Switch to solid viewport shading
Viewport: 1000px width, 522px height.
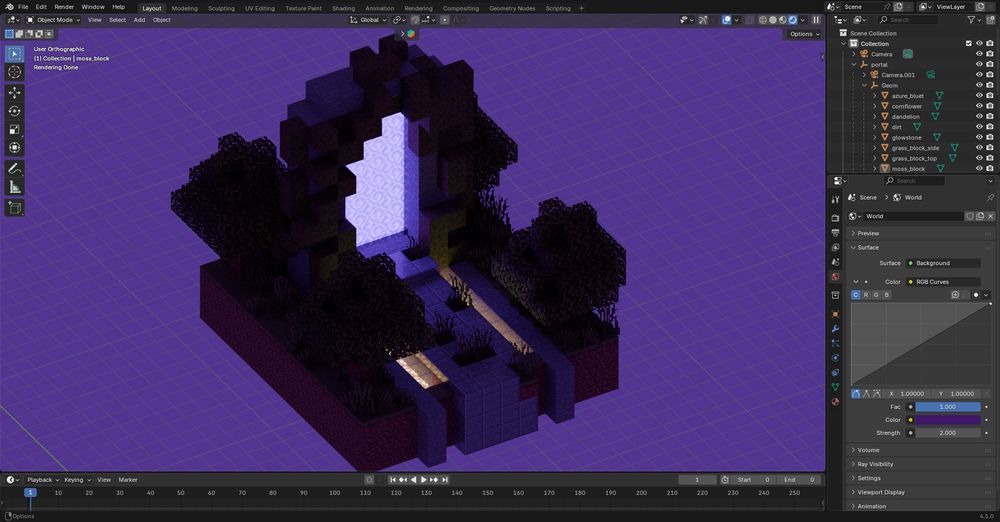[773, 20]
